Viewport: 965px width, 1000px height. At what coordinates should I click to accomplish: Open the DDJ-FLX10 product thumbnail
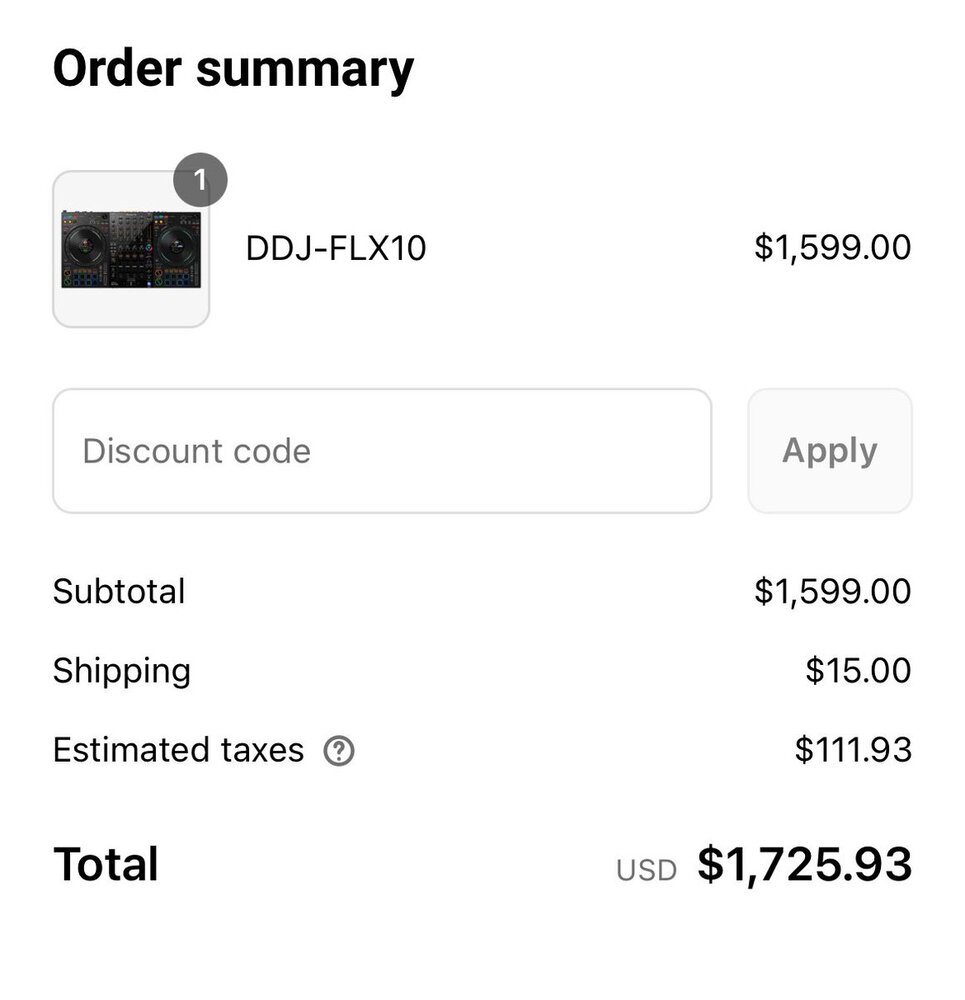(131, 250)
